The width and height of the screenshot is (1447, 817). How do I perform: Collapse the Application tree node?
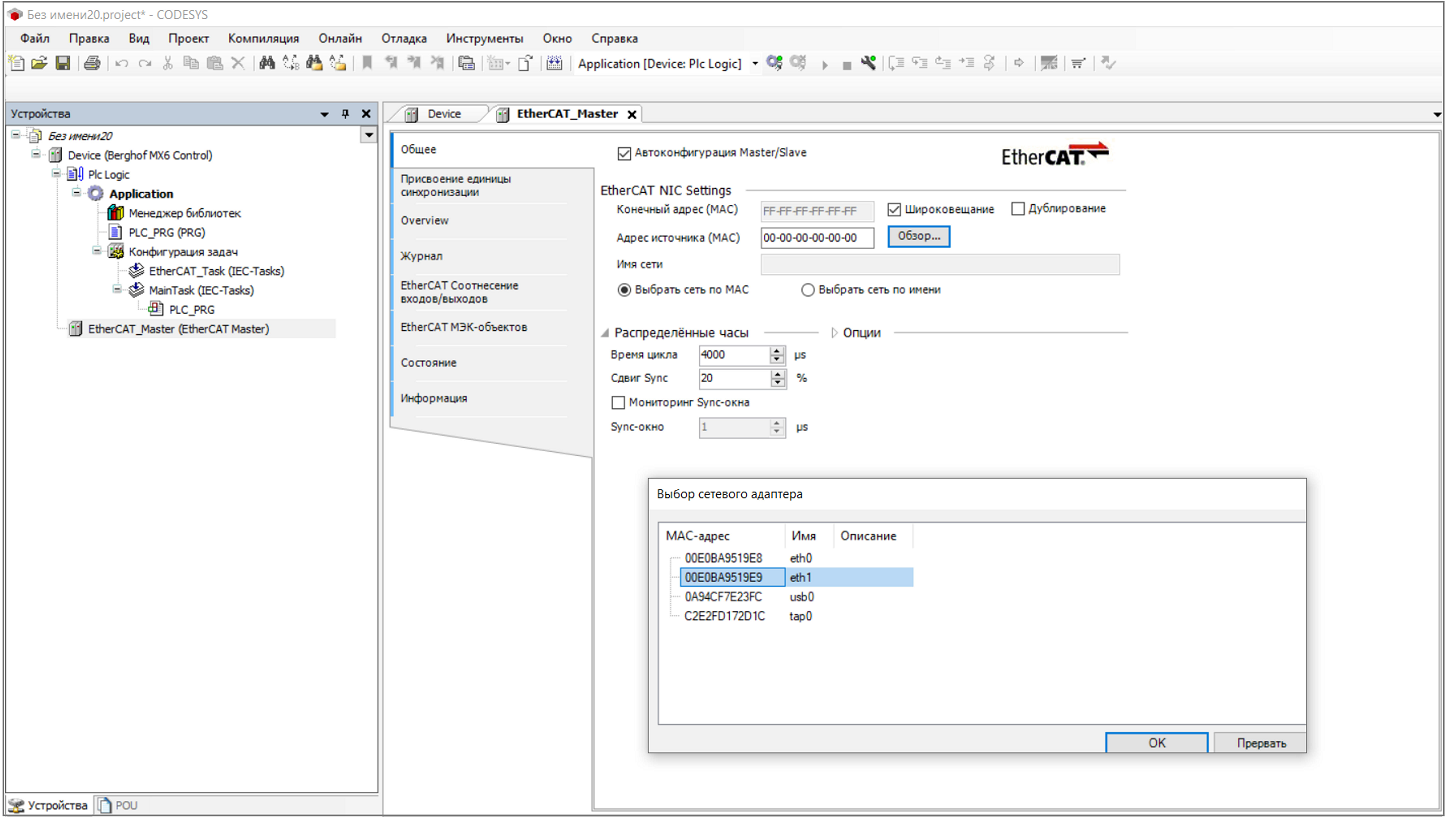(x=77, y=192)
